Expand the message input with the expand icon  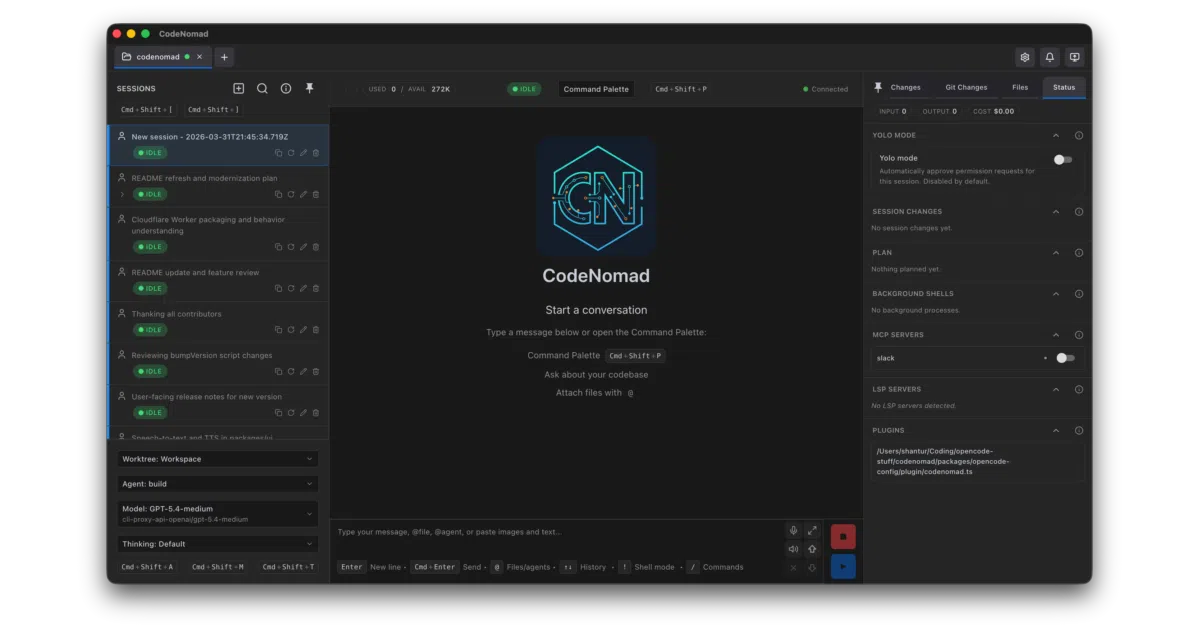812,531
